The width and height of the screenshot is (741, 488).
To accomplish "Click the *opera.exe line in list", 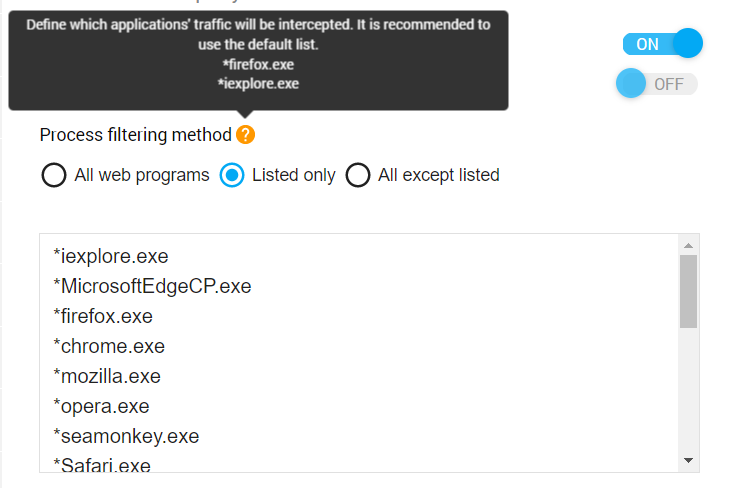I will coord(101,407).
